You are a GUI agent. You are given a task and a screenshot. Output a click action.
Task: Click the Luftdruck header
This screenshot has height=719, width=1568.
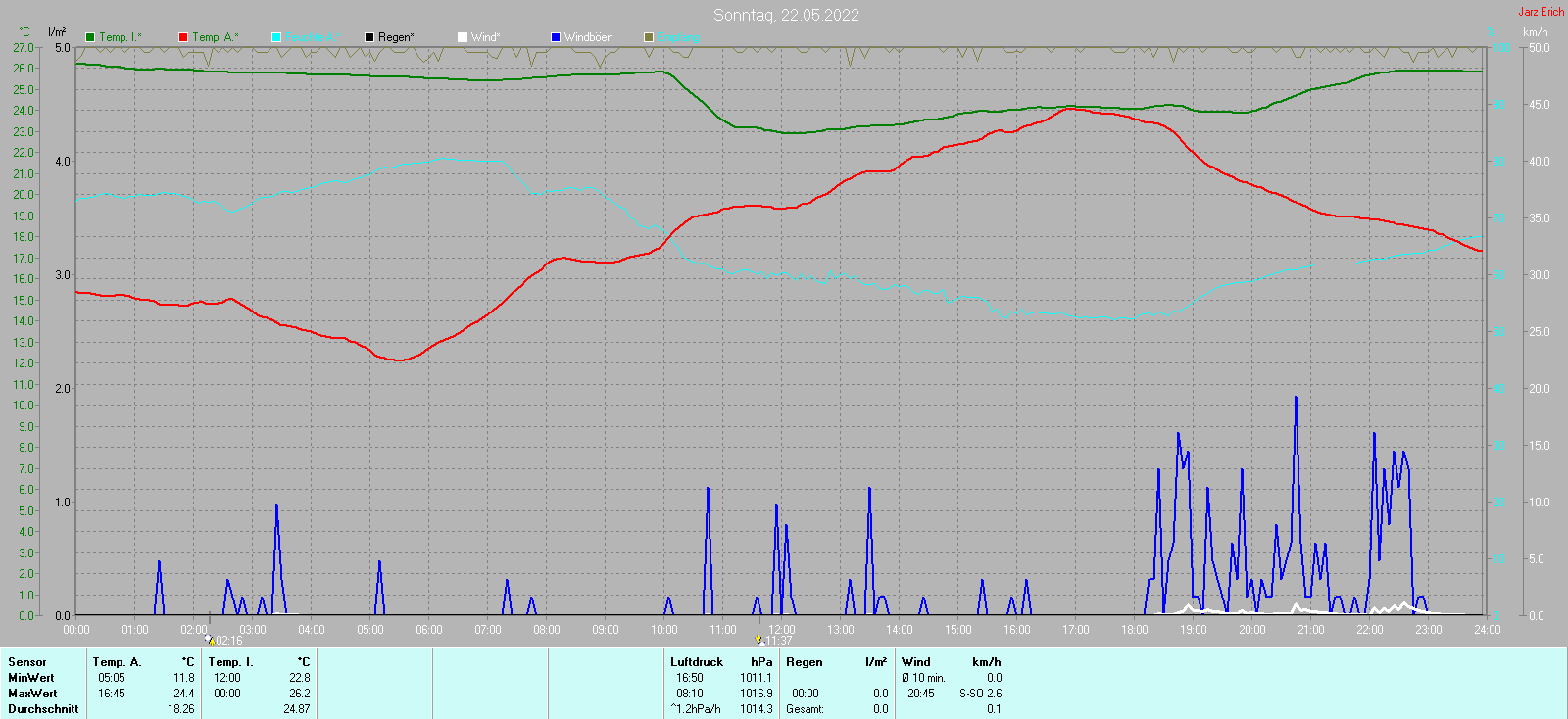[697, 662]
